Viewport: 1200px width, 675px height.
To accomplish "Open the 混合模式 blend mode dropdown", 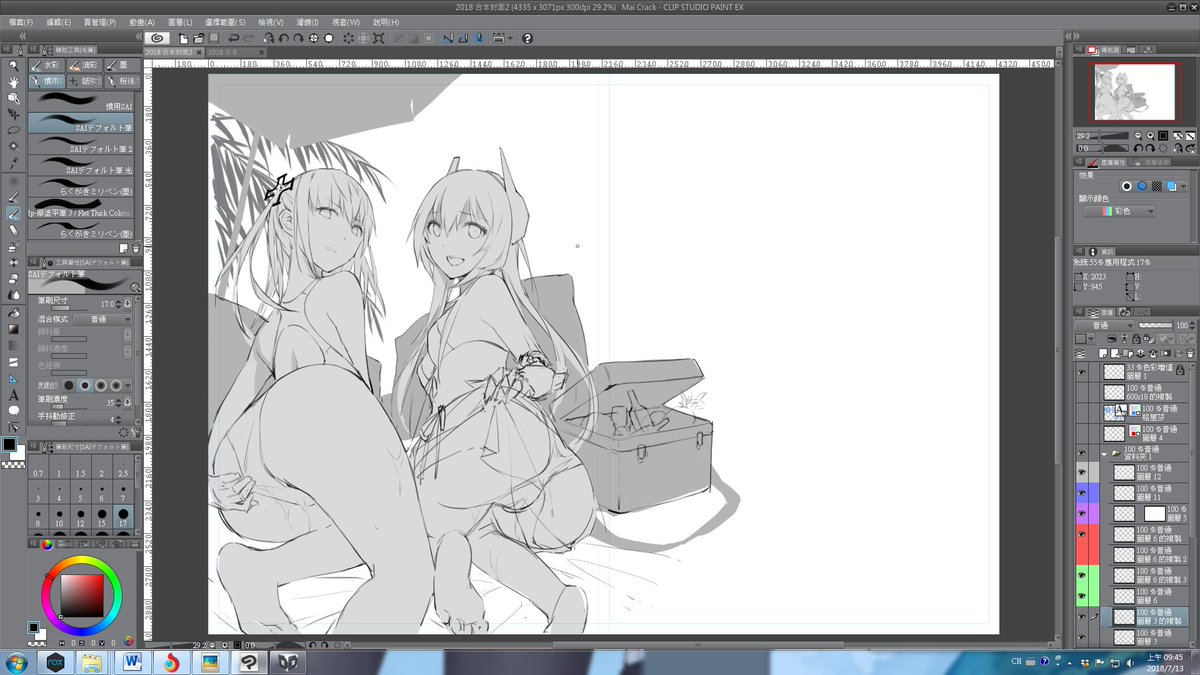I will 102,319.
